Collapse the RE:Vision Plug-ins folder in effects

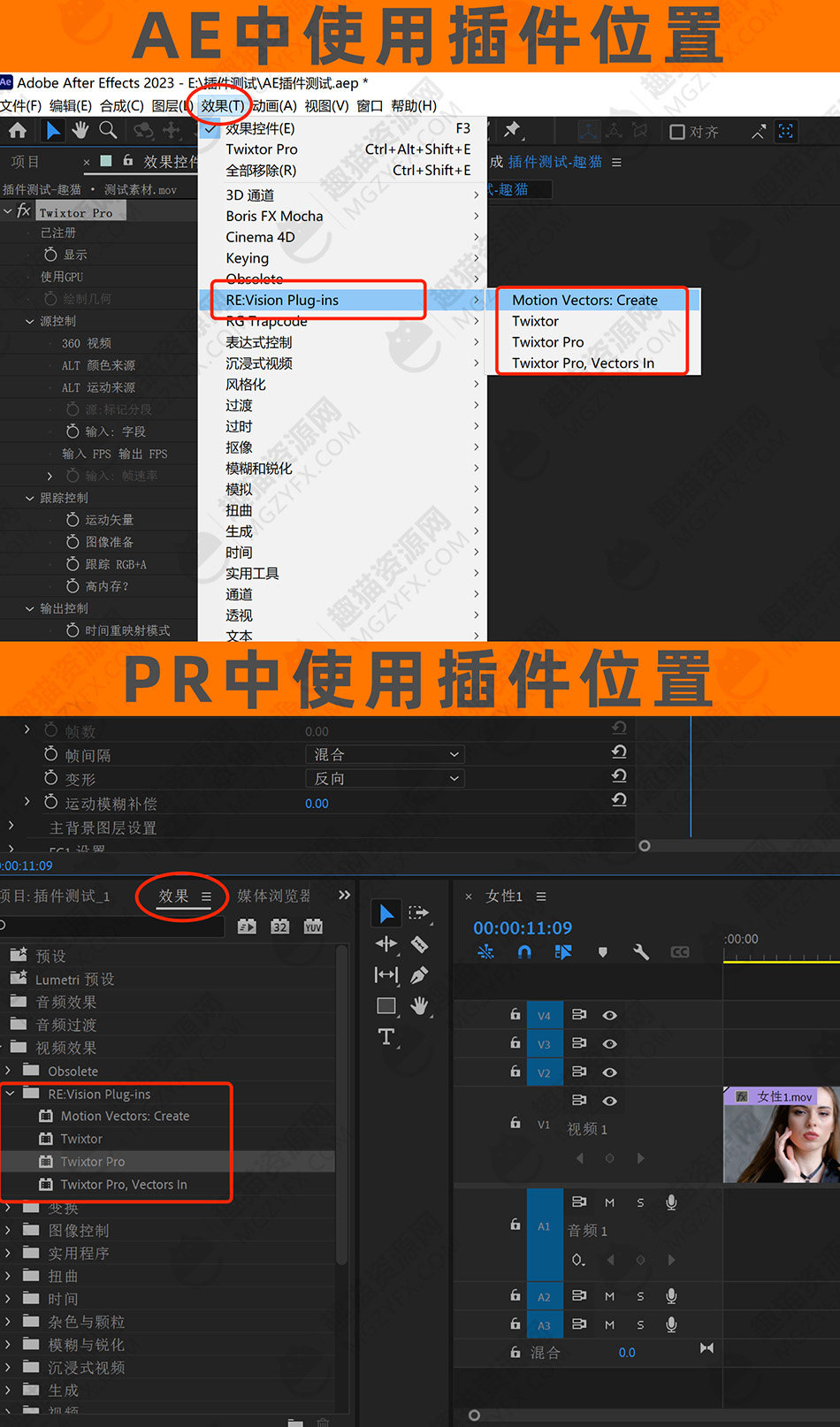point(11,1094)
